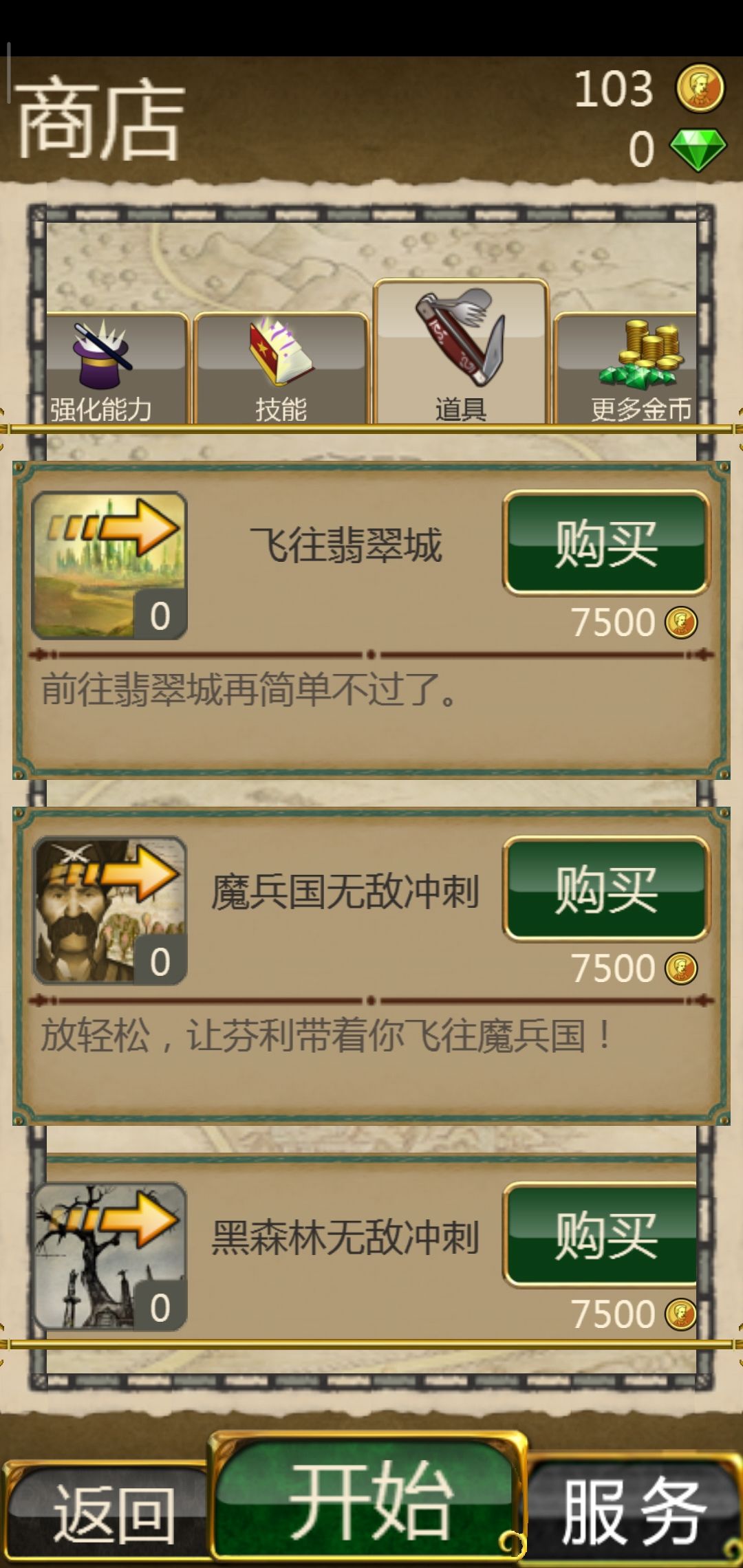Start the game with 开始
Screen dimensions: 743x1568
pos(369,1499)
